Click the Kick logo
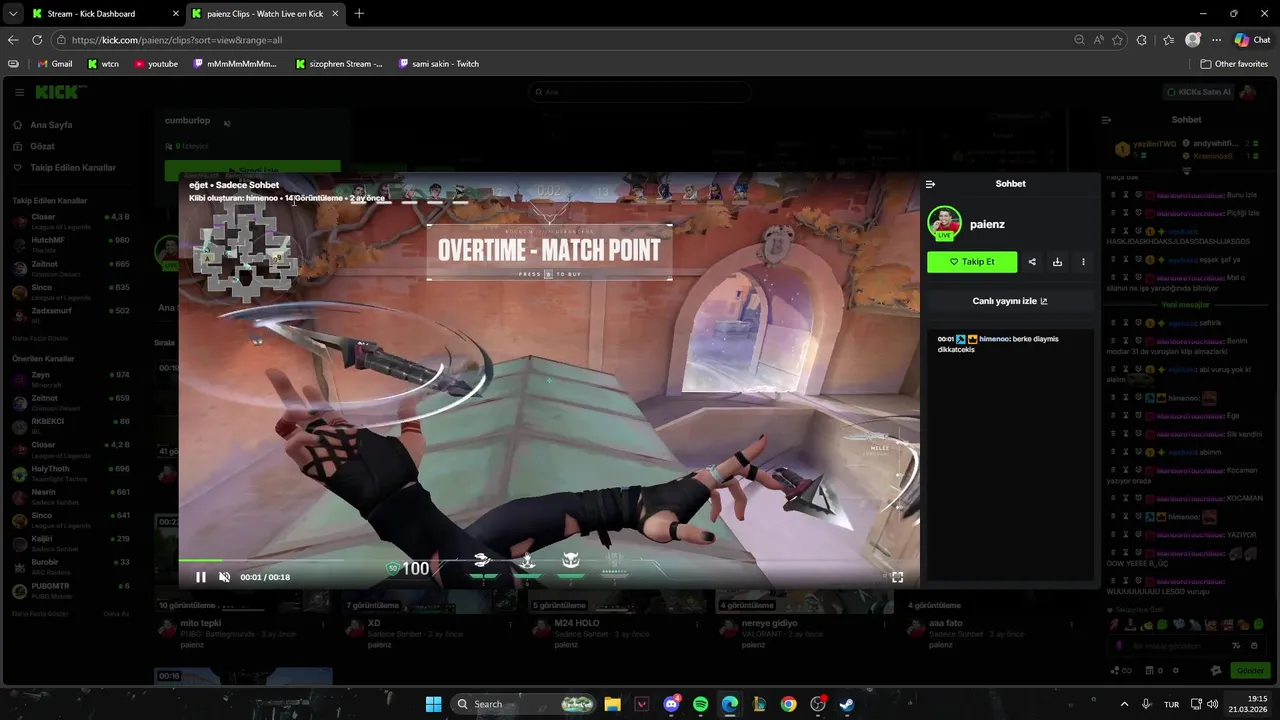The width and height of the screenshot is (1280, 720). tap(59, 92)
